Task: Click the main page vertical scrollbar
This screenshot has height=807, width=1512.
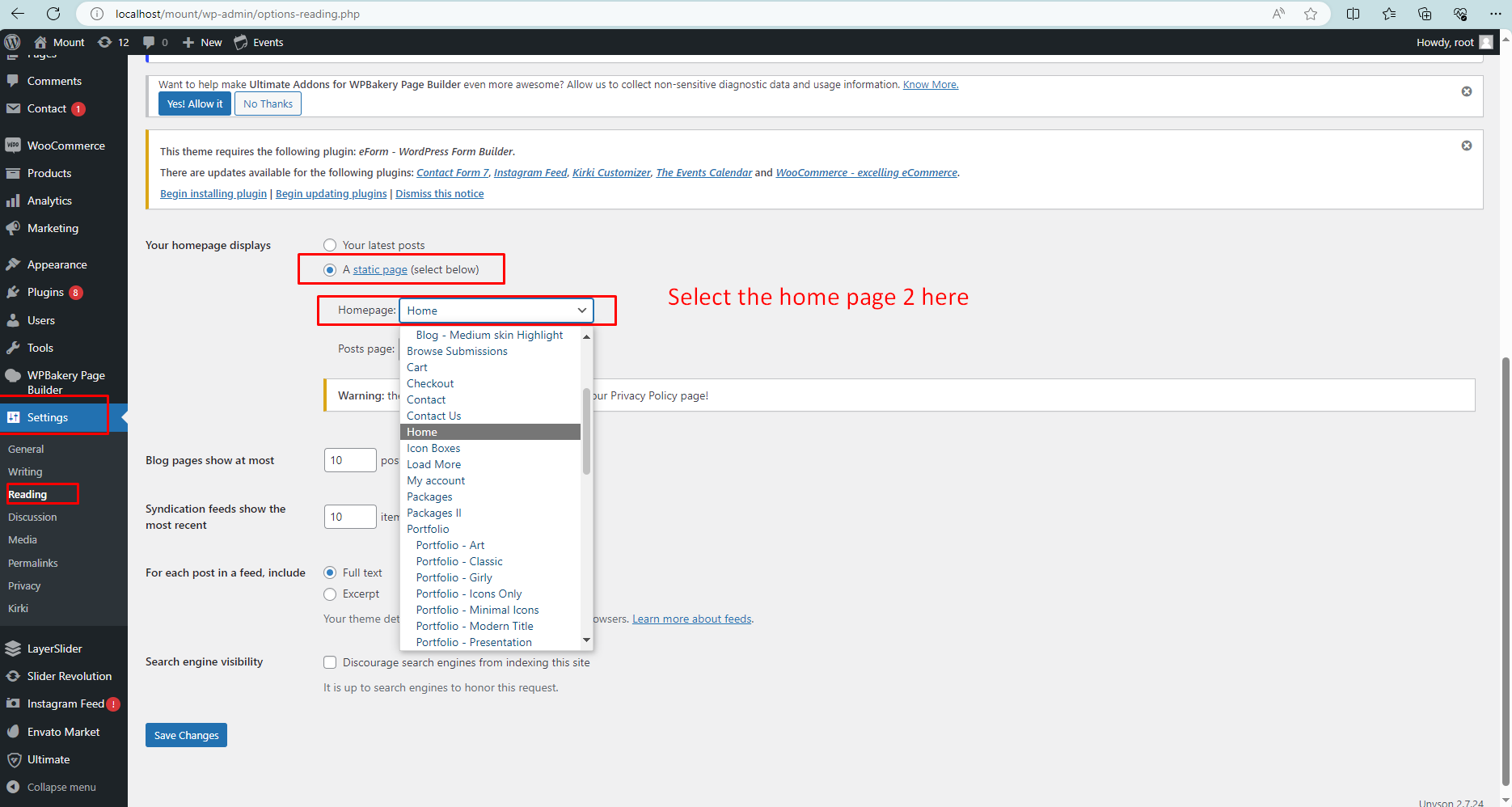Action: tap(1506, 570)
